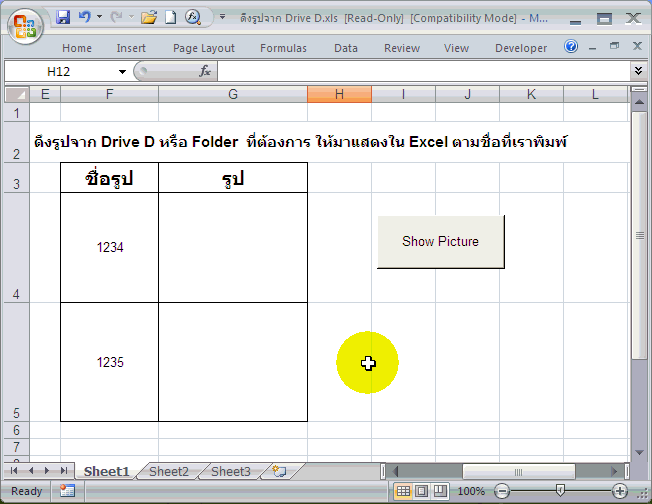The height and width of the screenshot is (504, 652).
Task: Customize Quick Access Toolbar dropdown
Action: 222,17
